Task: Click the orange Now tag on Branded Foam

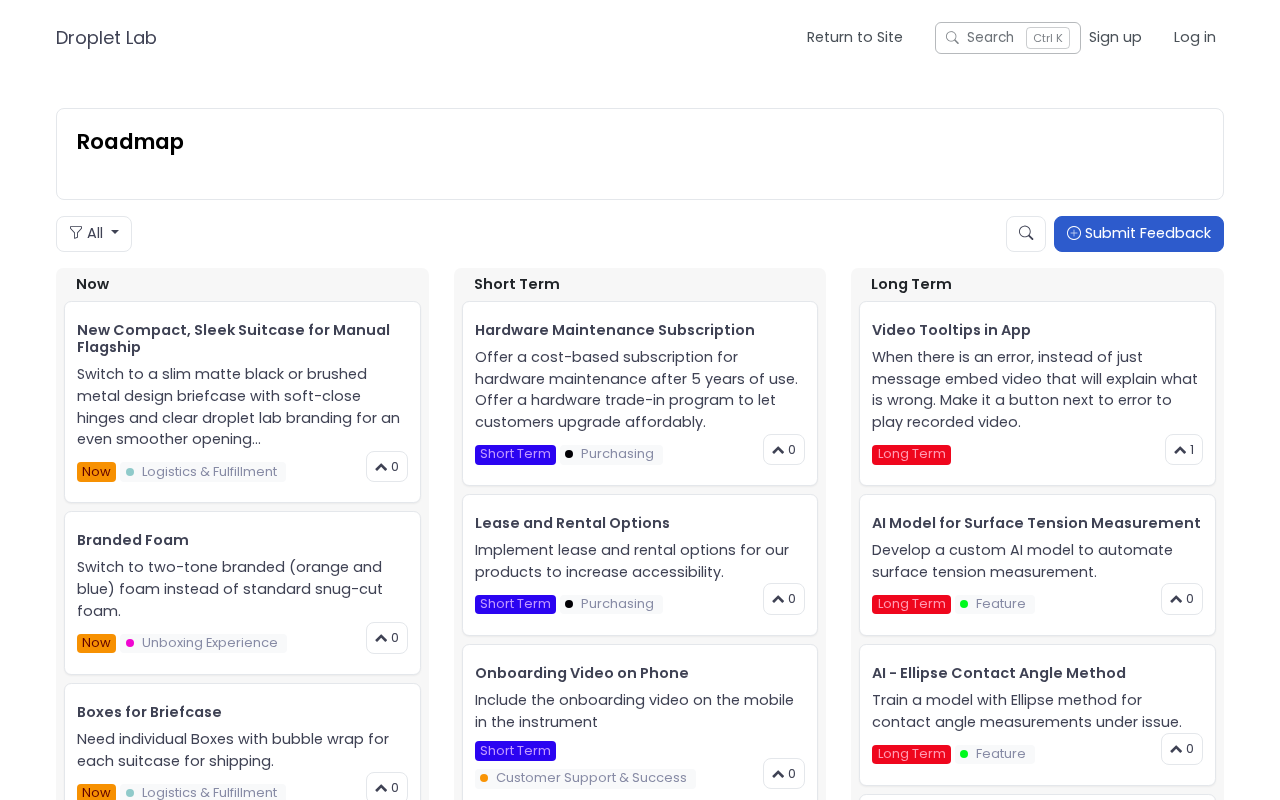Action: tap(96, 643)
